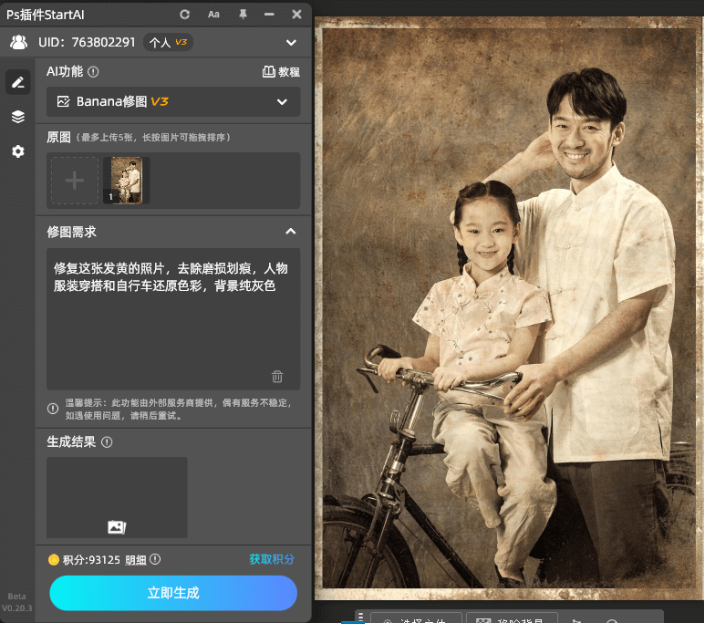Open the layers stack icon in sidebar
The width and height of the screenshot is (704, 624).
click(x=18, y=117)
